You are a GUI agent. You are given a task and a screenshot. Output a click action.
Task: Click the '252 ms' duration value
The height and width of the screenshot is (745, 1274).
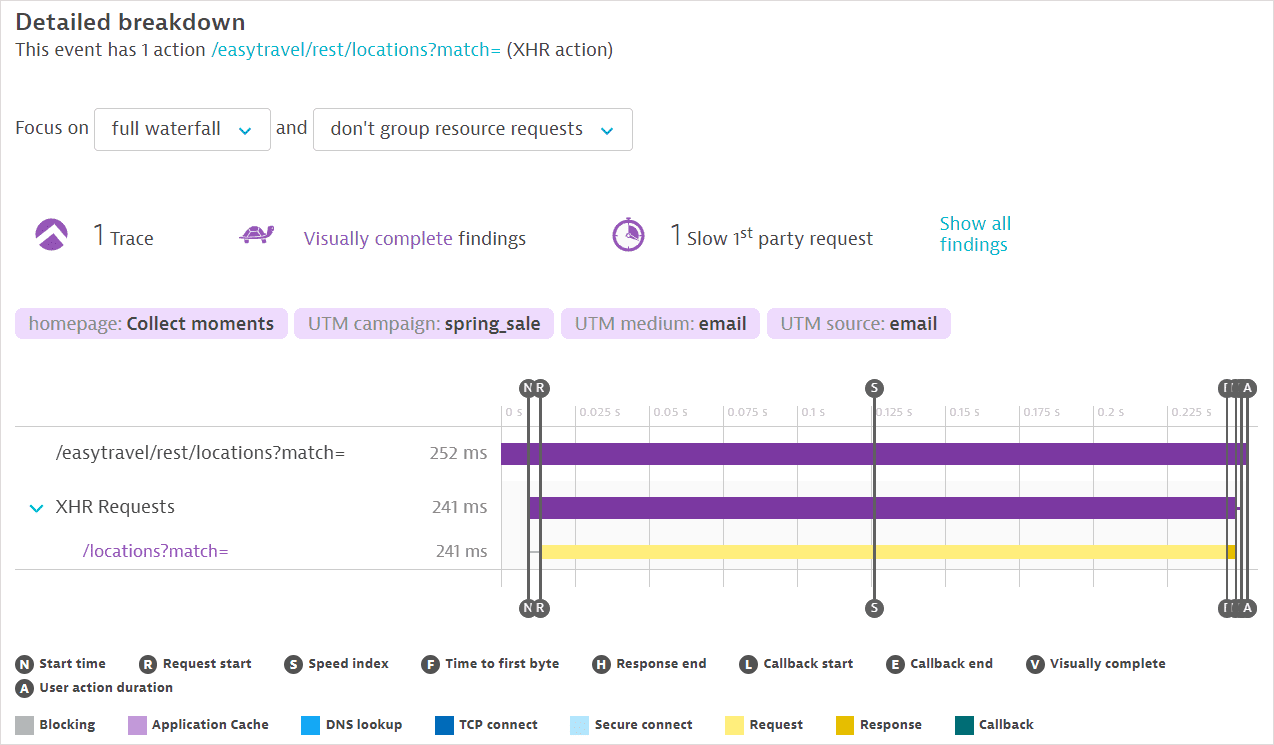pyautogui.click(x=458, y=454)
